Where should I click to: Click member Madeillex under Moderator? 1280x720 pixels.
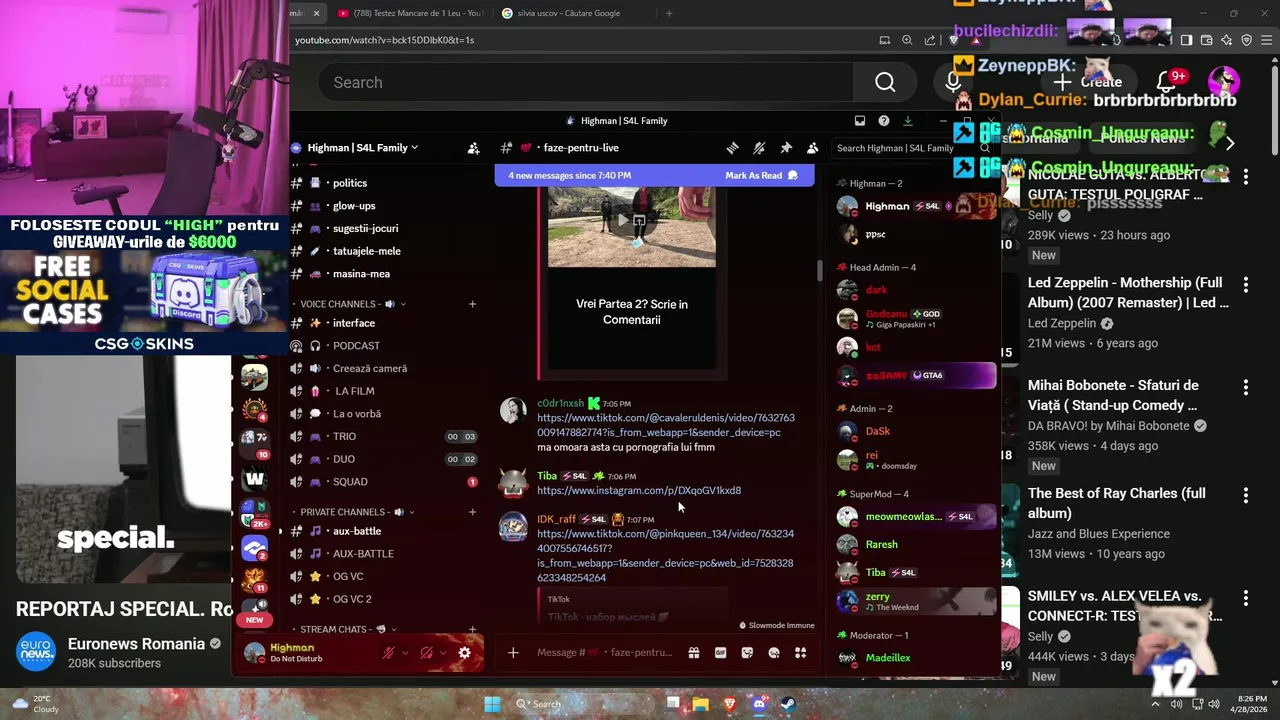coord(887,658)
